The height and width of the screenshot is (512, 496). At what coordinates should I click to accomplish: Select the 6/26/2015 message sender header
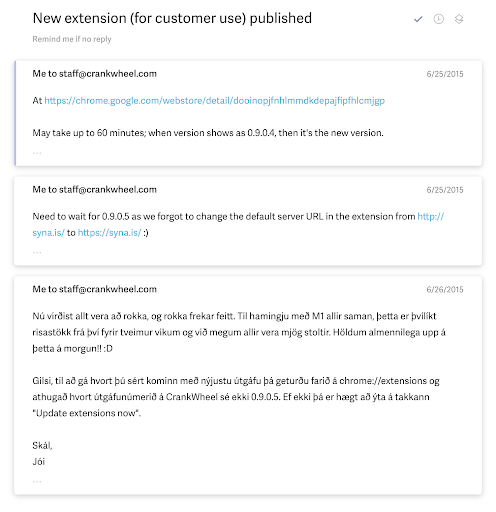coord(94,289)
